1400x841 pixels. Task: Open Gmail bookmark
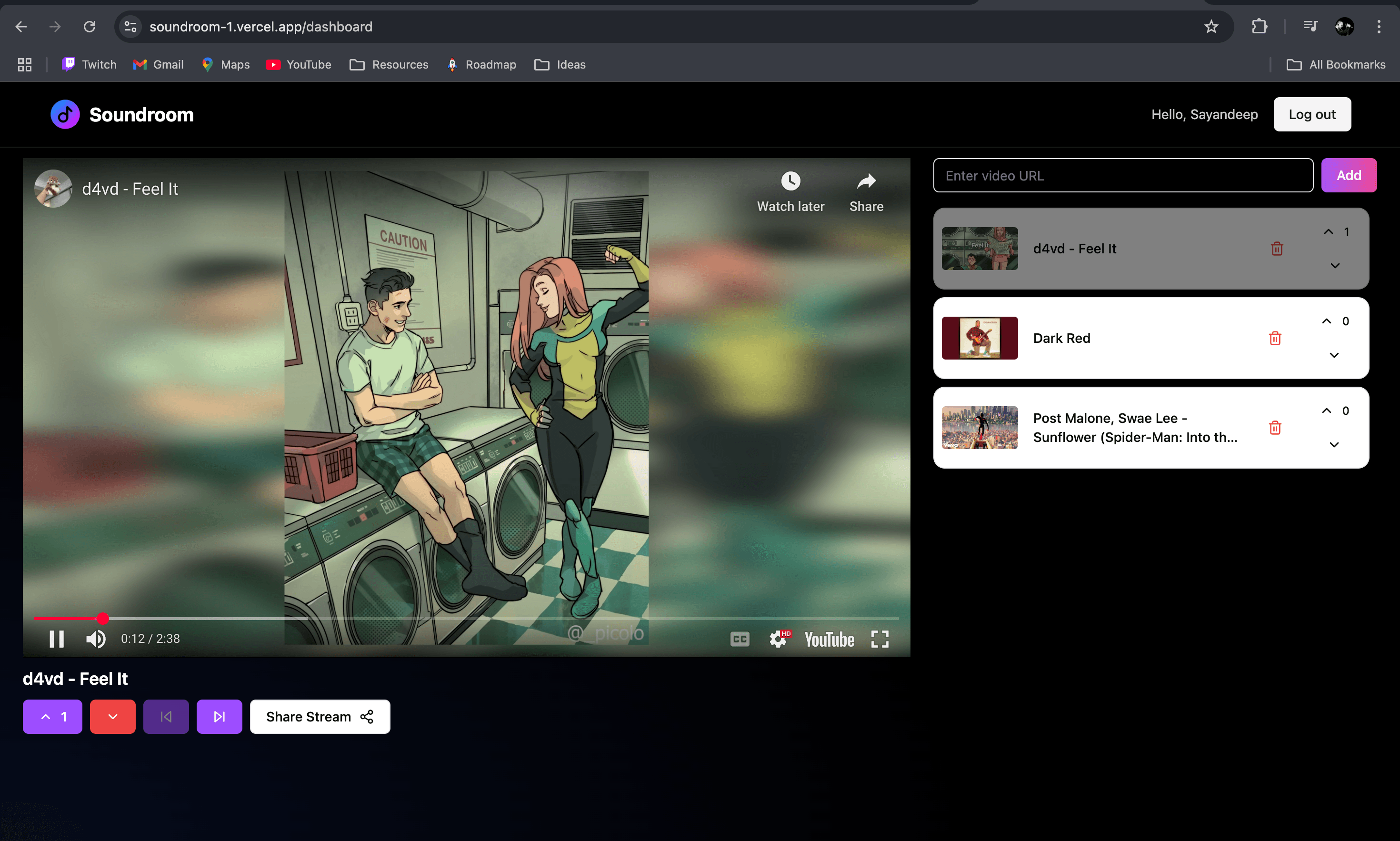158,65
